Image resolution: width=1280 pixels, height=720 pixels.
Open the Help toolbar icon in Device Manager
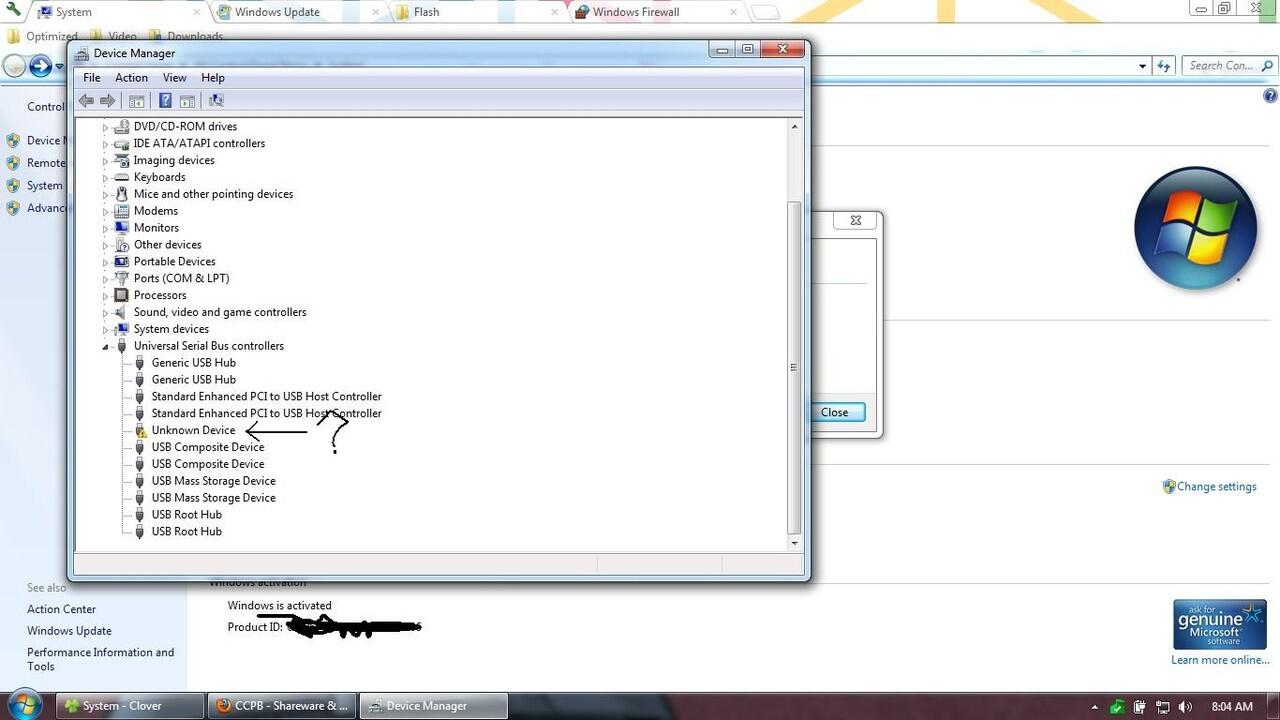click(165, 100)
